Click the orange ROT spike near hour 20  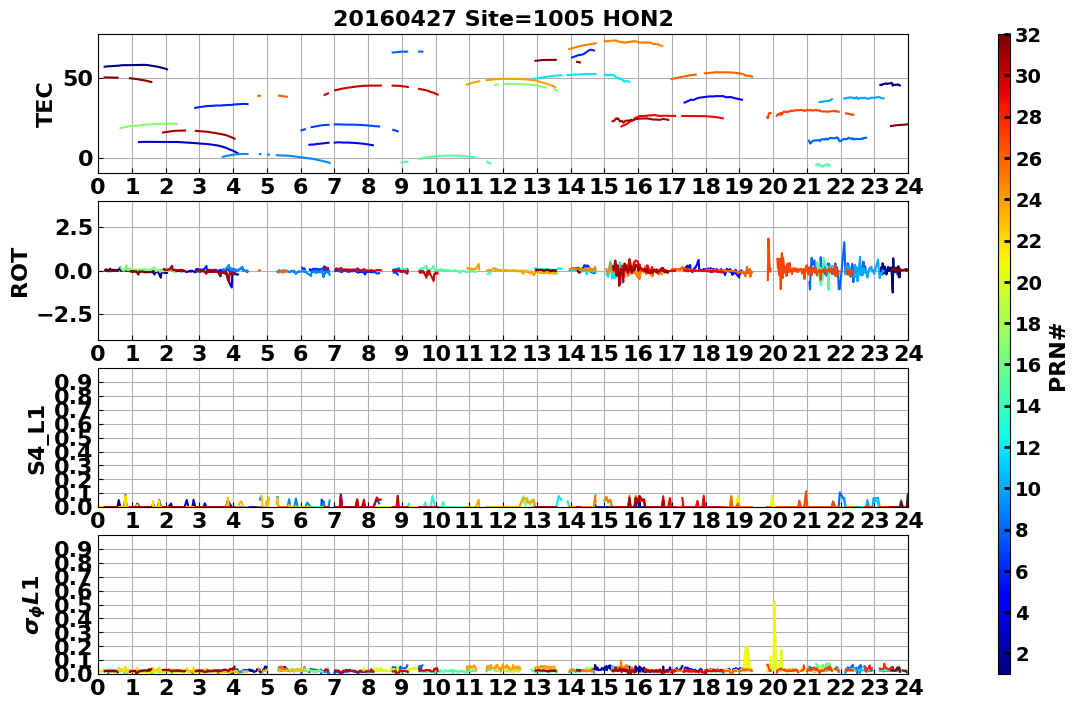pos(768,259)
